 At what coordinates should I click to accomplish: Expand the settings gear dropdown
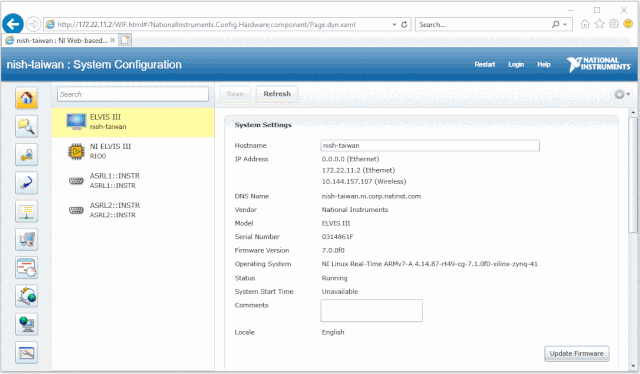pos(622,94)
